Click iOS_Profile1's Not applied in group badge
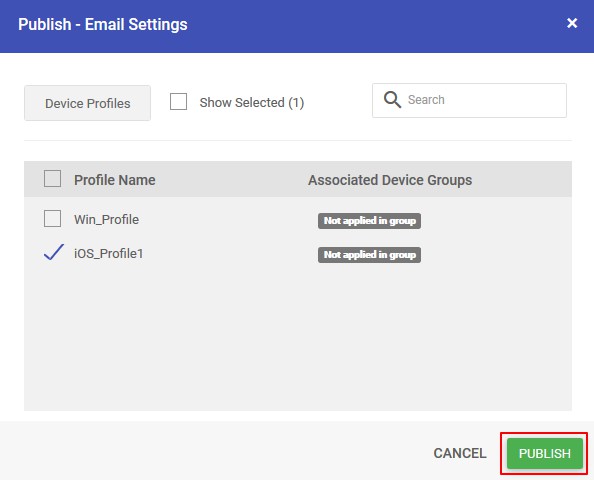 [369, 255]
